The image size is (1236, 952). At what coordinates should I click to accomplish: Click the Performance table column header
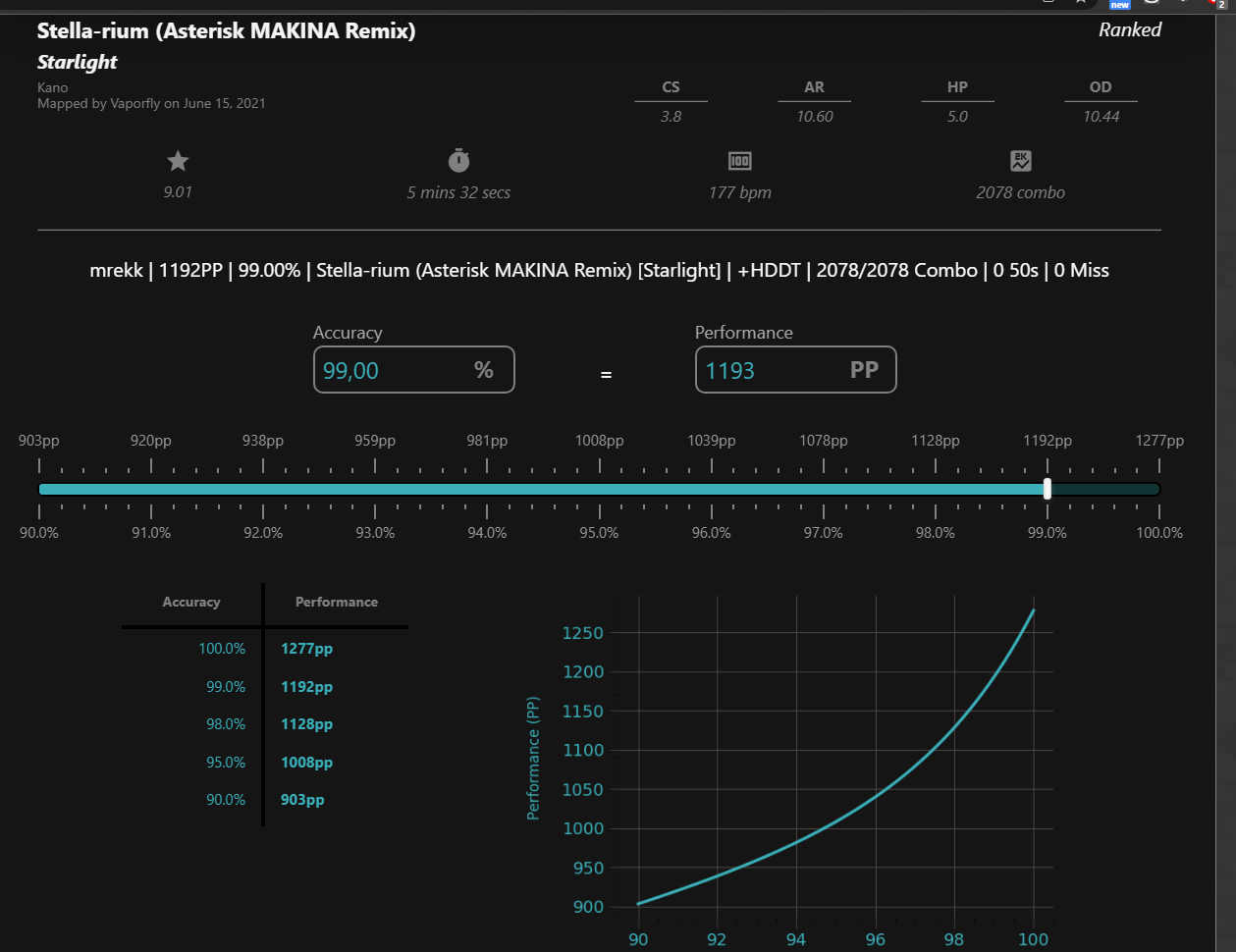click(337, 602)
